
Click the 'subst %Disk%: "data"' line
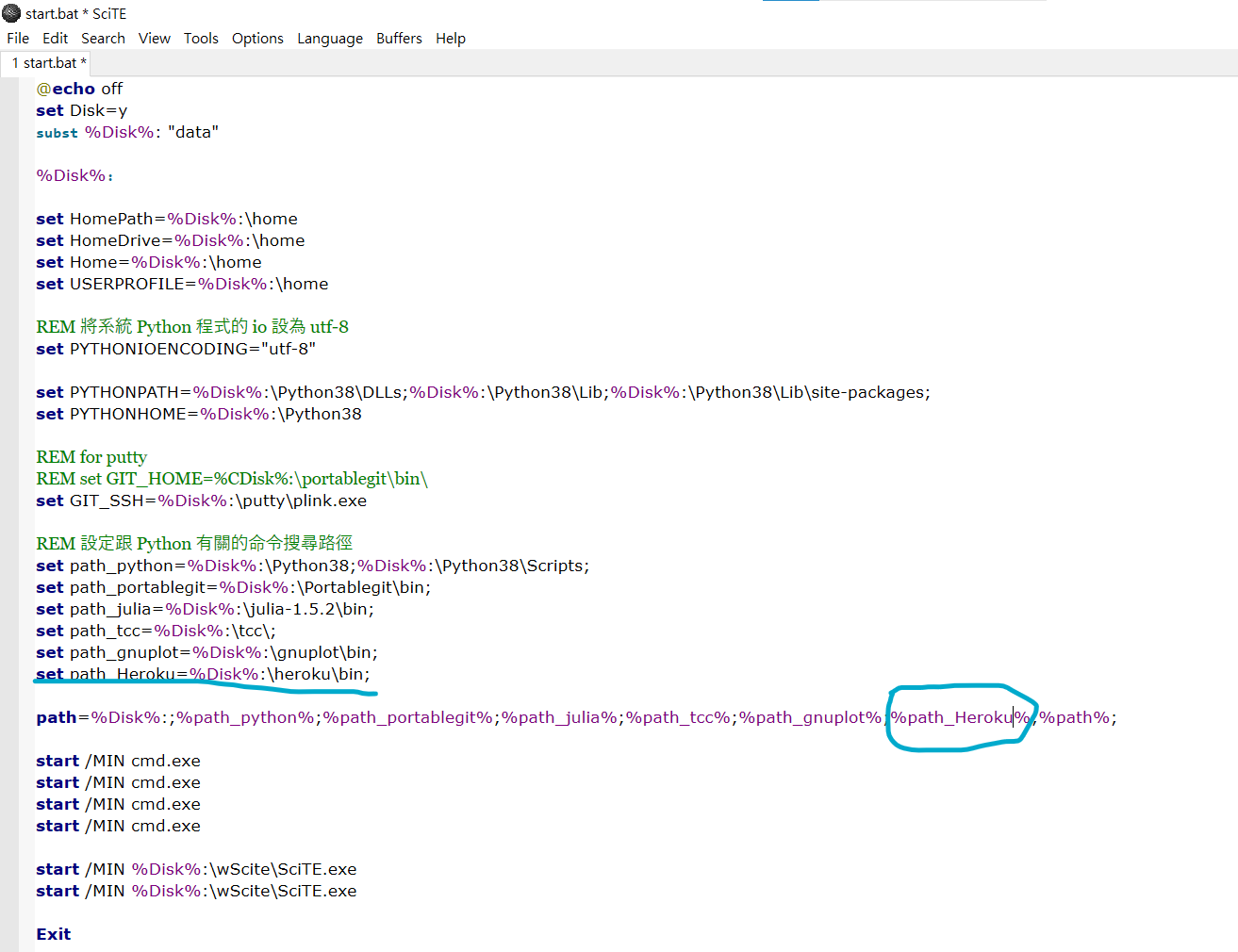127,132
